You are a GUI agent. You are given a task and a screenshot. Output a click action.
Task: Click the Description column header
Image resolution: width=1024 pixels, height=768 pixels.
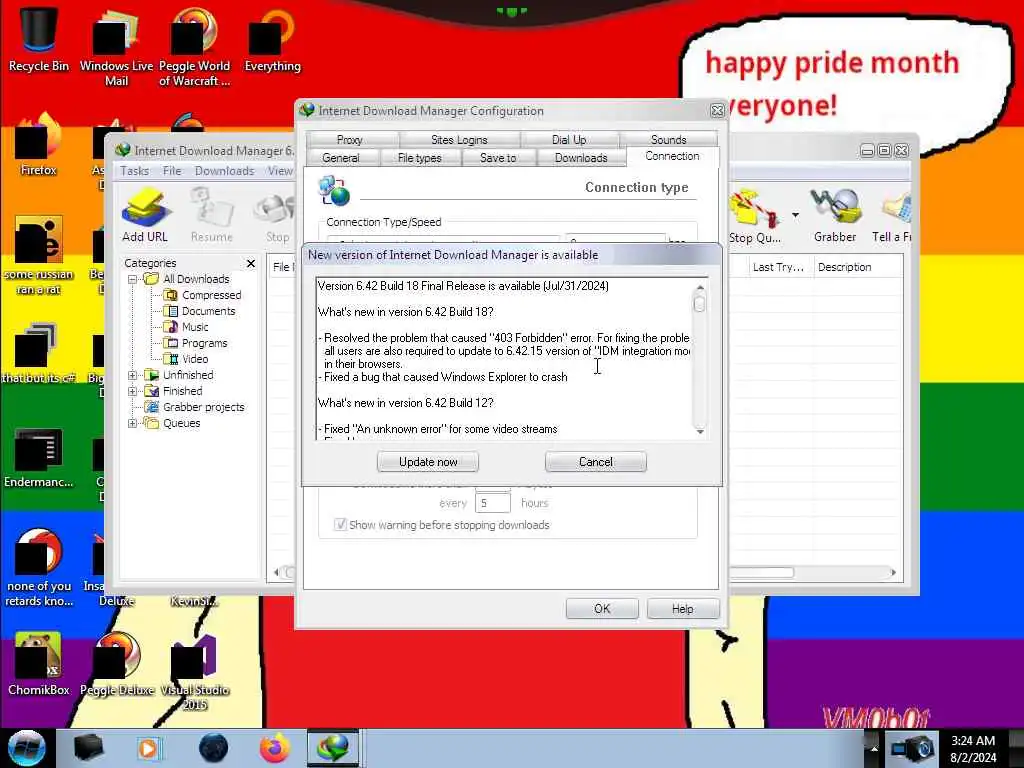click(858, 267)
